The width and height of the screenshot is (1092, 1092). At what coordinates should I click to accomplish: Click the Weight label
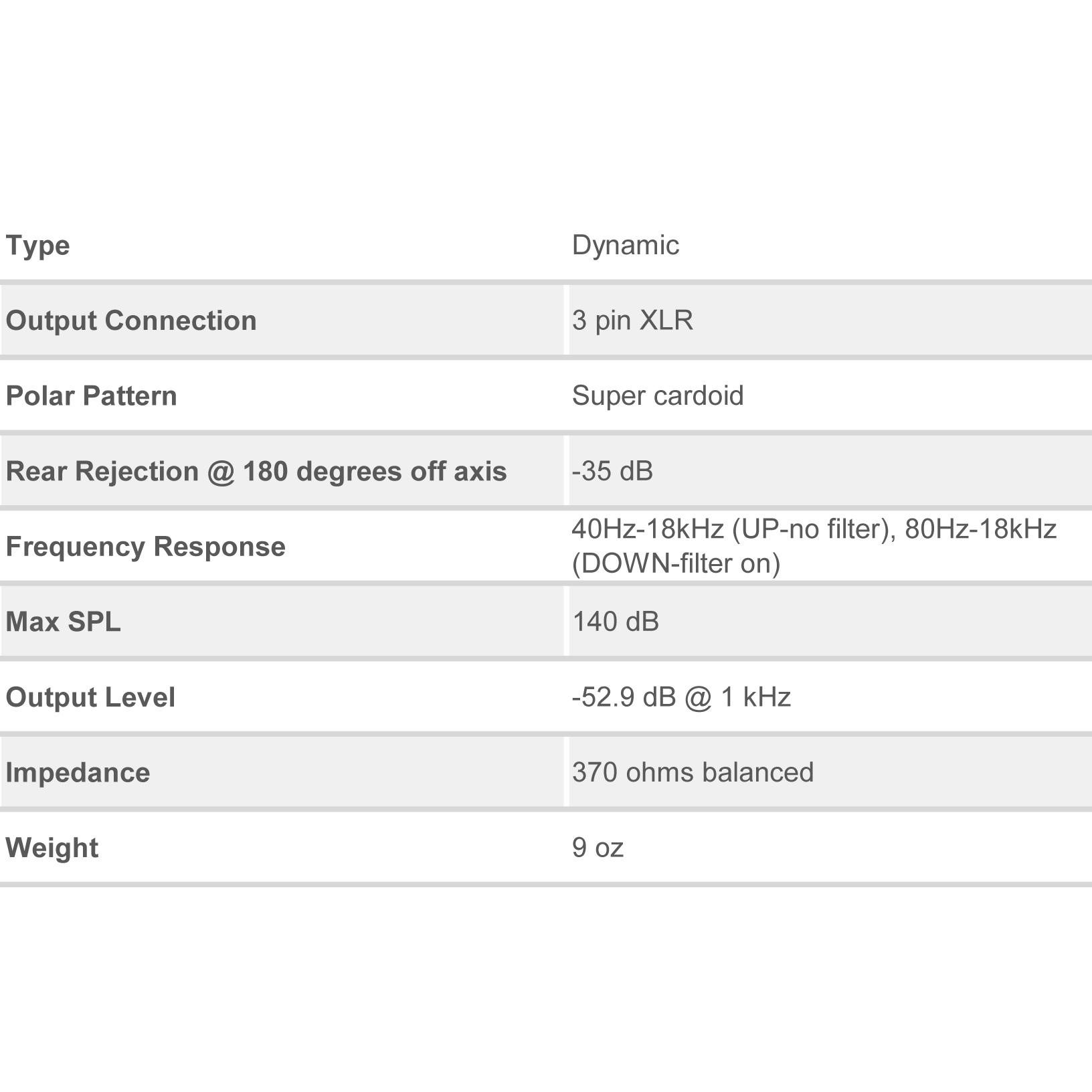coord(52,848)
